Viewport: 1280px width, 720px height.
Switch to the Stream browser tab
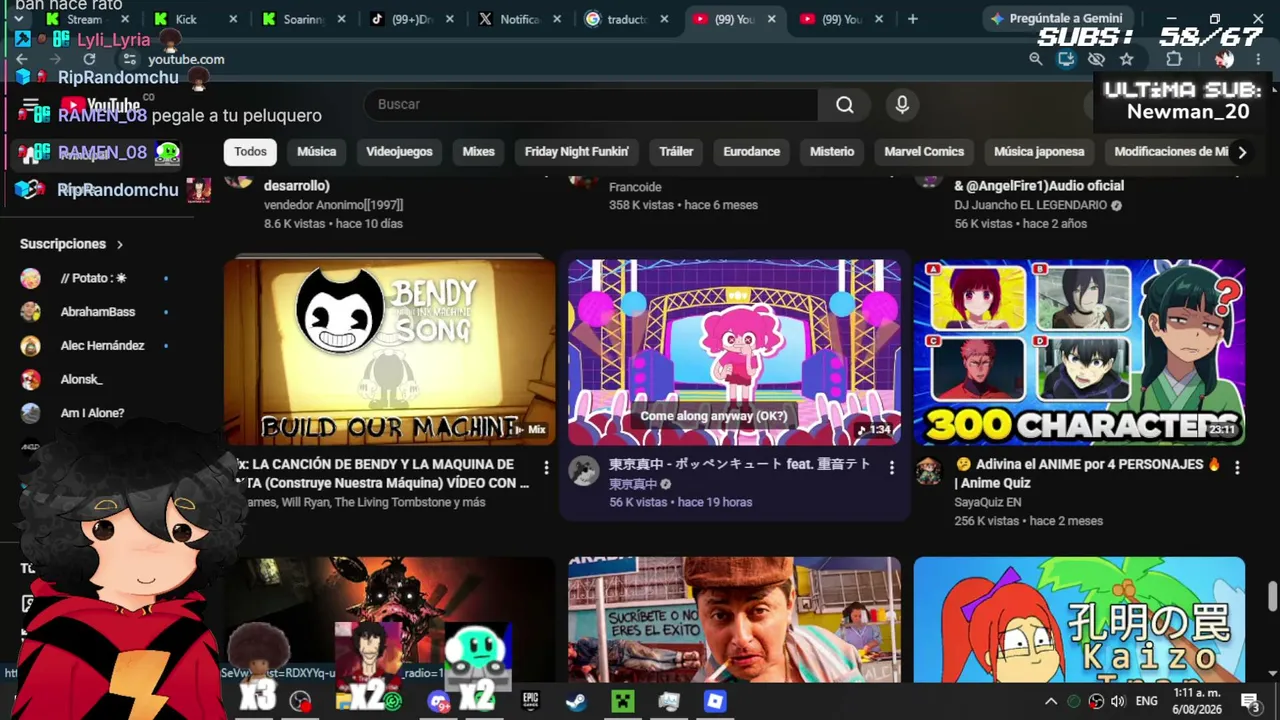point(85,19)
